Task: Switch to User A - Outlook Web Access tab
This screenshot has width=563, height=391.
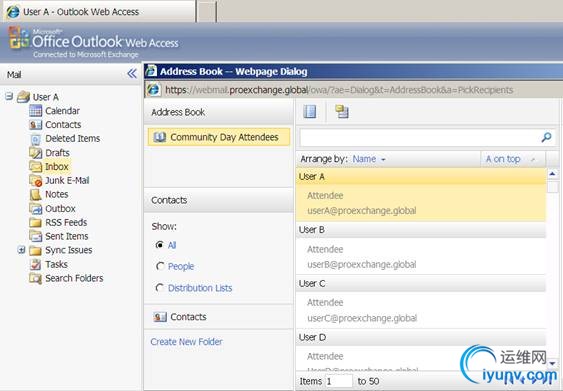Action: click(x=99, y=11)
